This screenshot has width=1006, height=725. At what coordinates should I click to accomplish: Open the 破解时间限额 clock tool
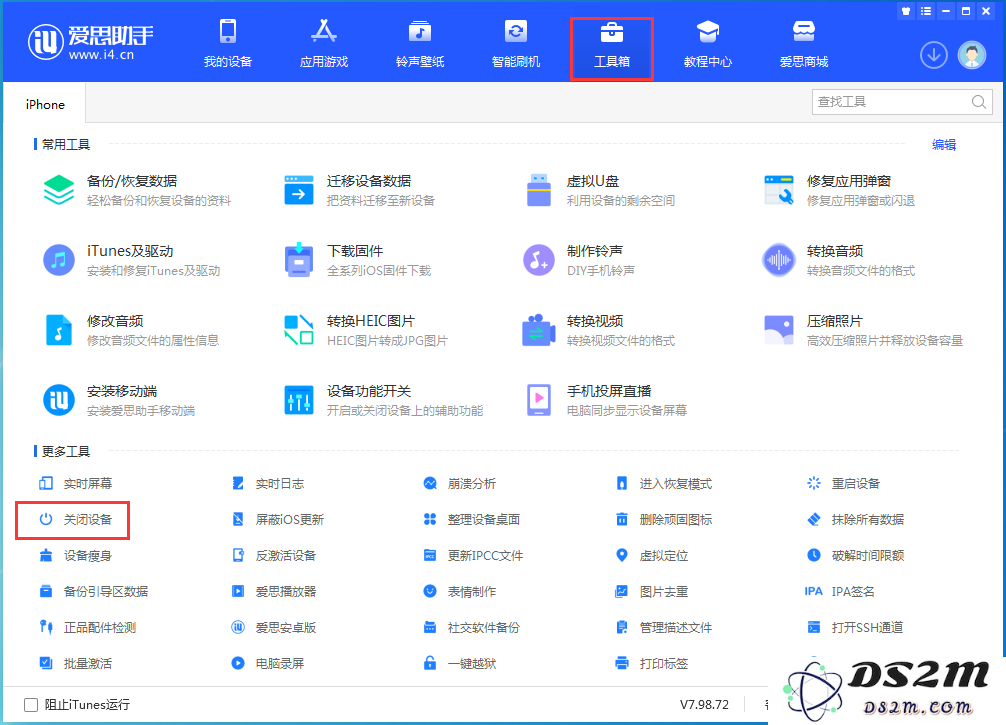[x=855, y=556]
